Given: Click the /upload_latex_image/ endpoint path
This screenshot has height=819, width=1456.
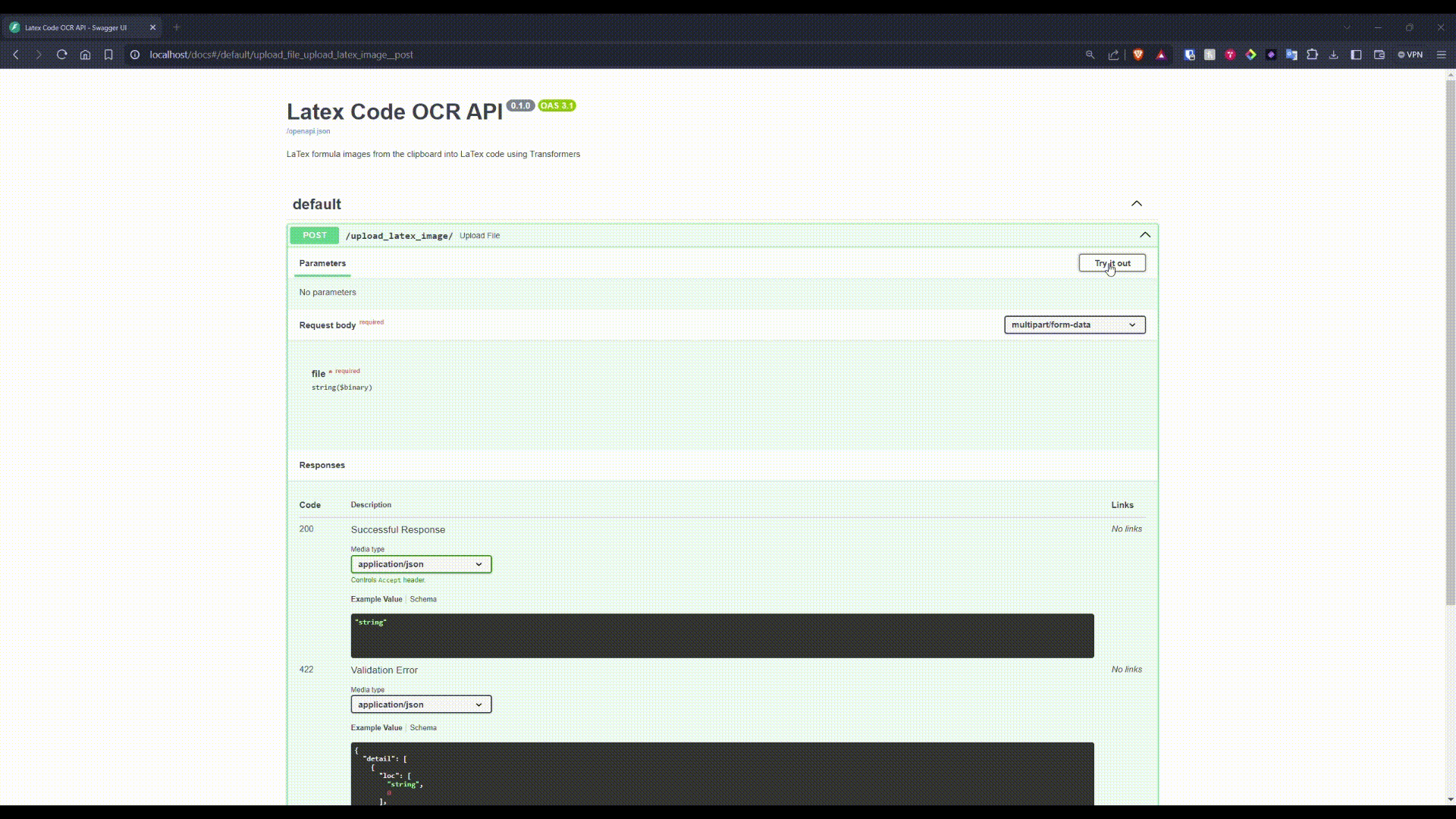Looking at the screenshot, I should pyautogui.click(x=399, y=236).
